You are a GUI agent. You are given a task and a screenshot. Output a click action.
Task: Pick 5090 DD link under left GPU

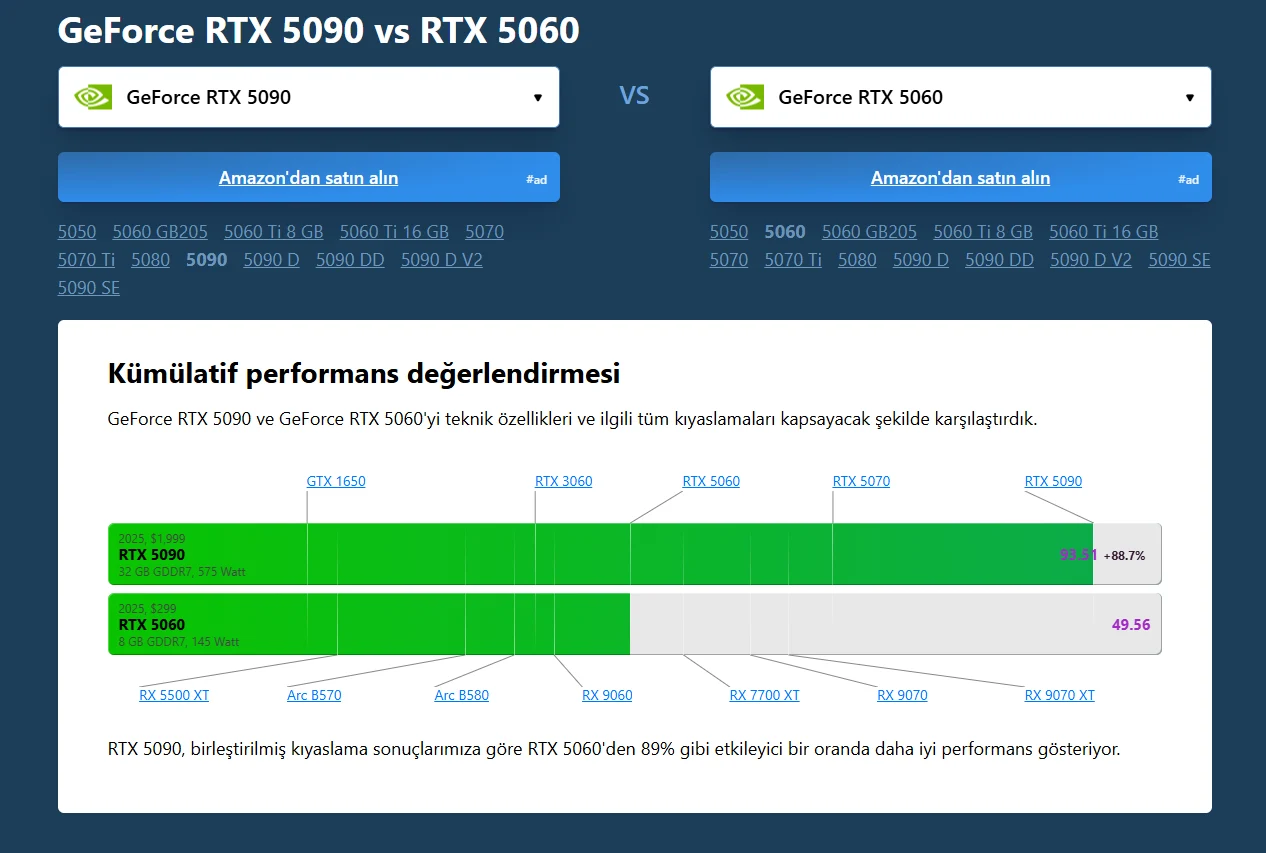[350, 260]
